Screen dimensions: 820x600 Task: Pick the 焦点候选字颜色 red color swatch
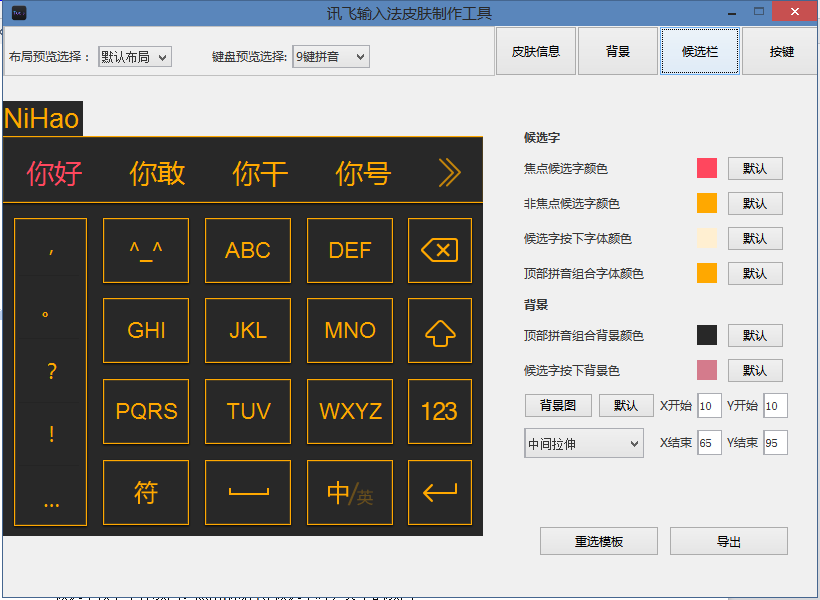coord(707,168)
